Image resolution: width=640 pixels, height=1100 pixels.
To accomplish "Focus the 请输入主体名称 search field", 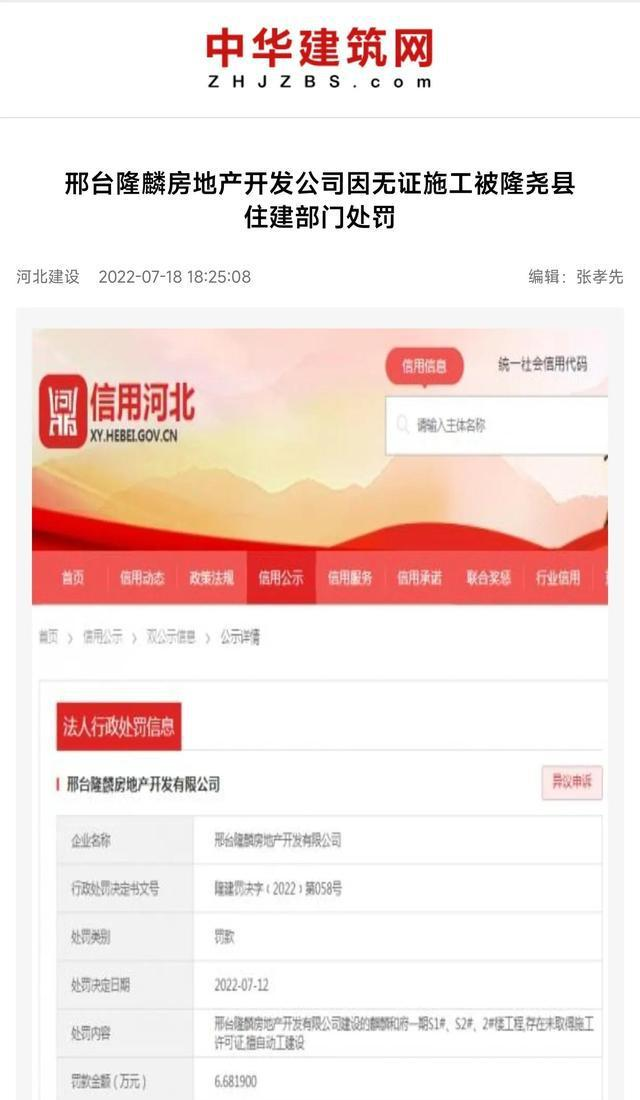I will (x=496, y=425).
